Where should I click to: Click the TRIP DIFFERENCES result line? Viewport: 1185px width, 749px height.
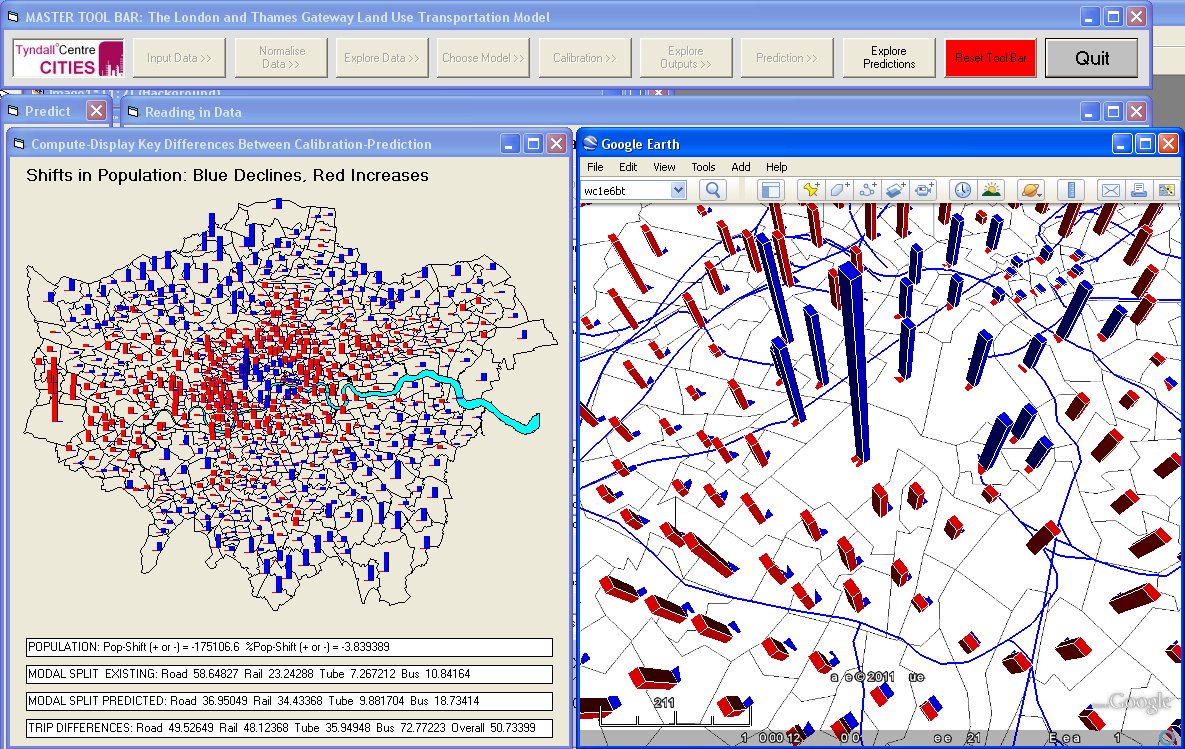pos(289,728)
